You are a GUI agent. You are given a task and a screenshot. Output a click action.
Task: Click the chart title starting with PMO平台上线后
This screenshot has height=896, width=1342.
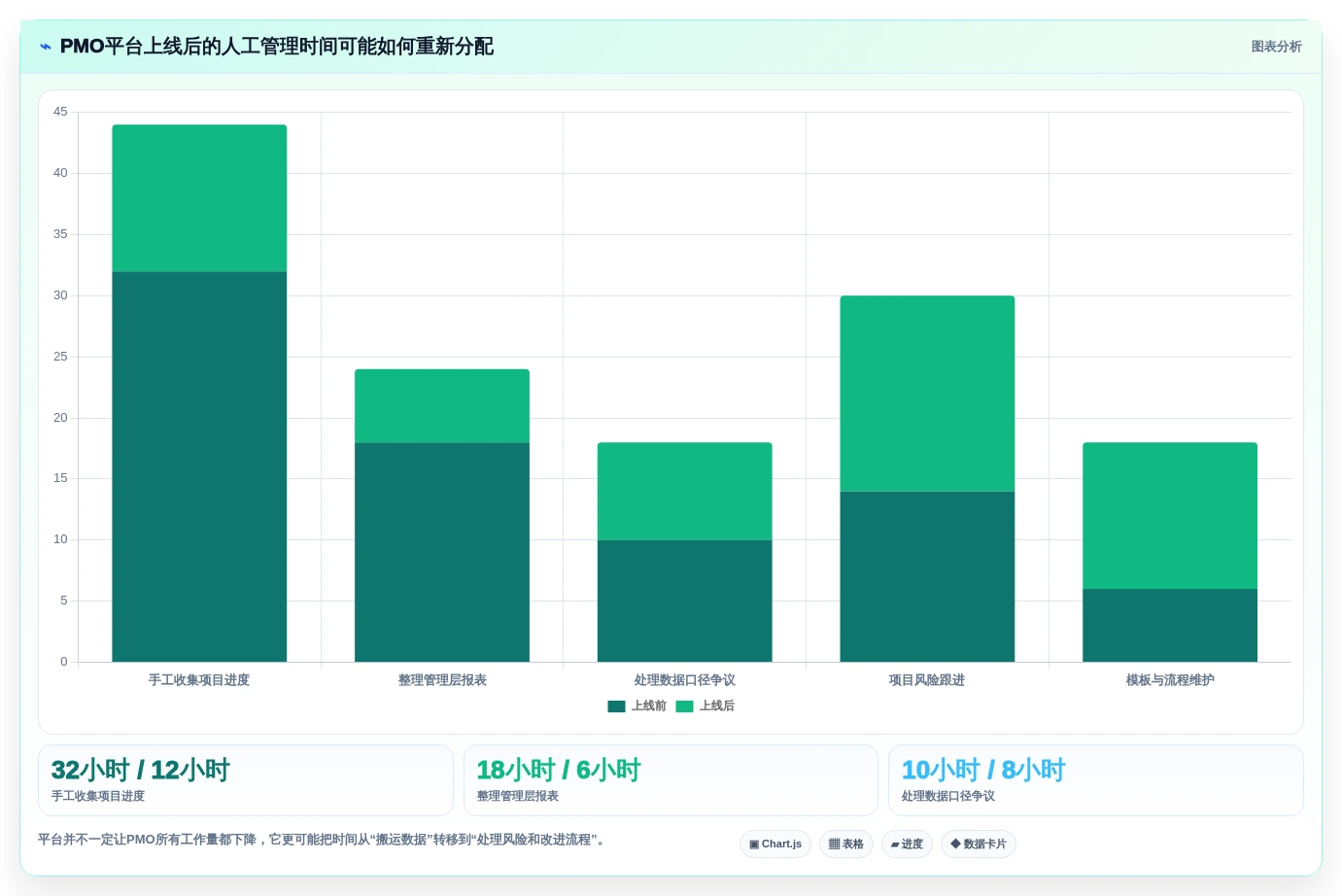point(277,47)
